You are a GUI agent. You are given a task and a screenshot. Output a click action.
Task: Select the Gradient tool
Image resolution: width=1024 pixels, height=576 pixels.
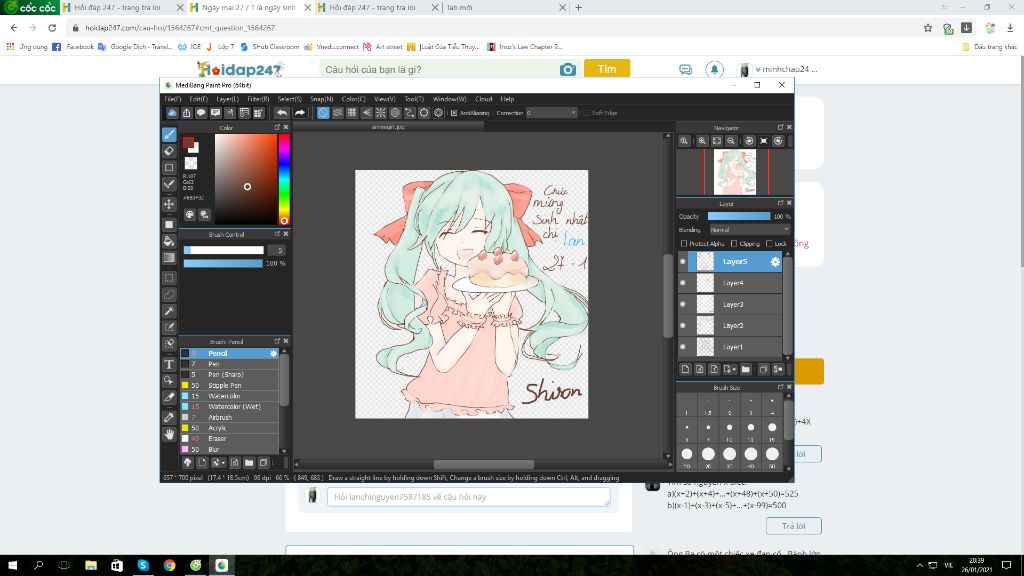pos(169,257)
